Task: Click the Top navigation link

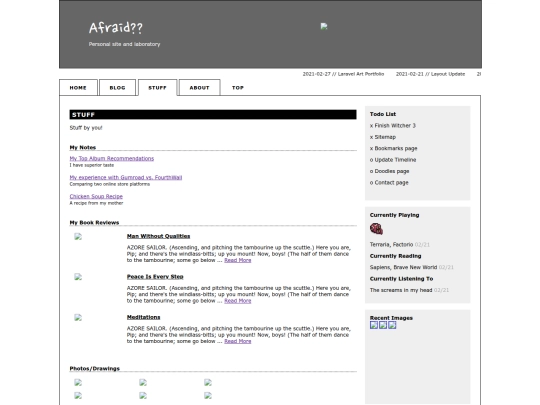Action: (238, 87)
